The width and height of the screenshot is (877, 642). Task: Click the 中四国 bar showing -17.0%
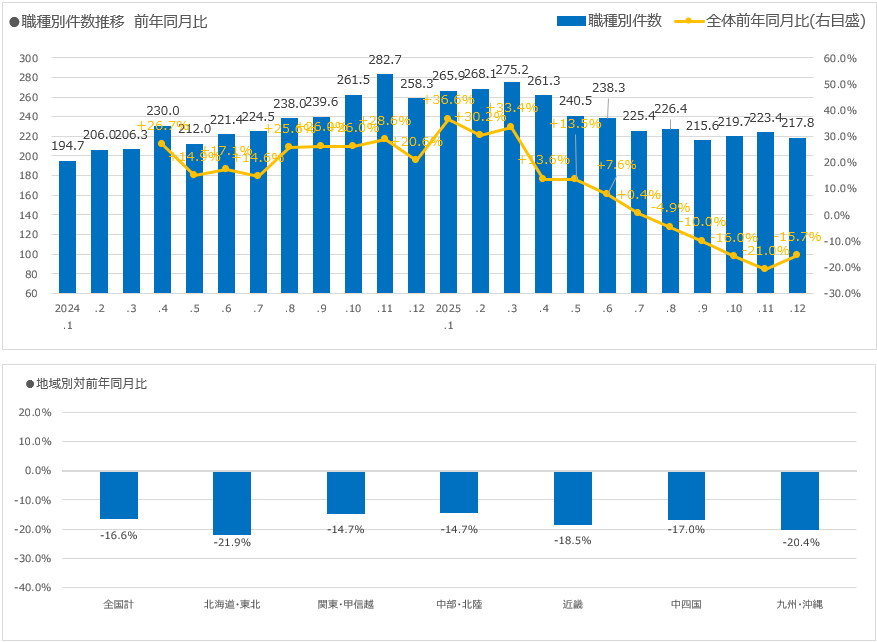pos(686,496)
